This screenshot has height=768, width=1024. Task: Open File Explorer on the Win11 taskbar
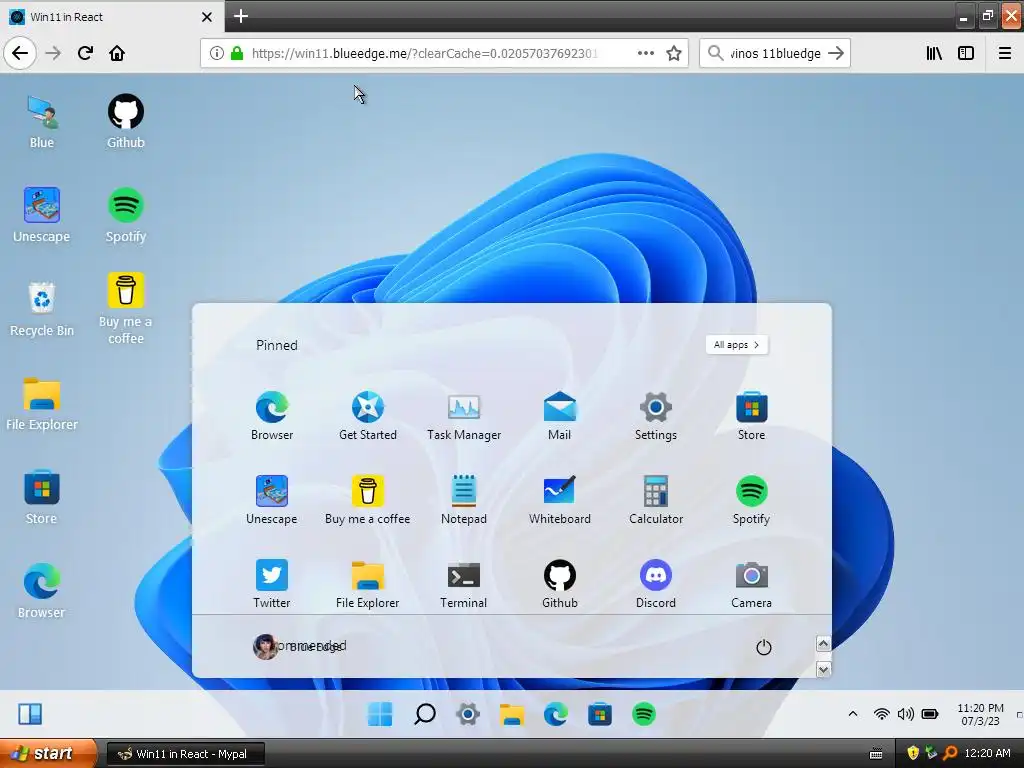pyautogui.click(x=511, y=714)
